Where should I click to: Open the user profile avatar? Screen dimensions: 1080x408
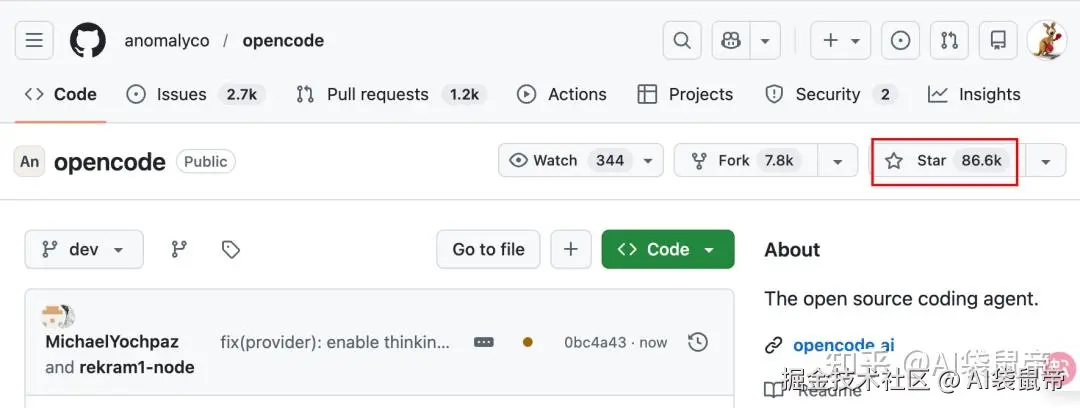(1047, 41)
